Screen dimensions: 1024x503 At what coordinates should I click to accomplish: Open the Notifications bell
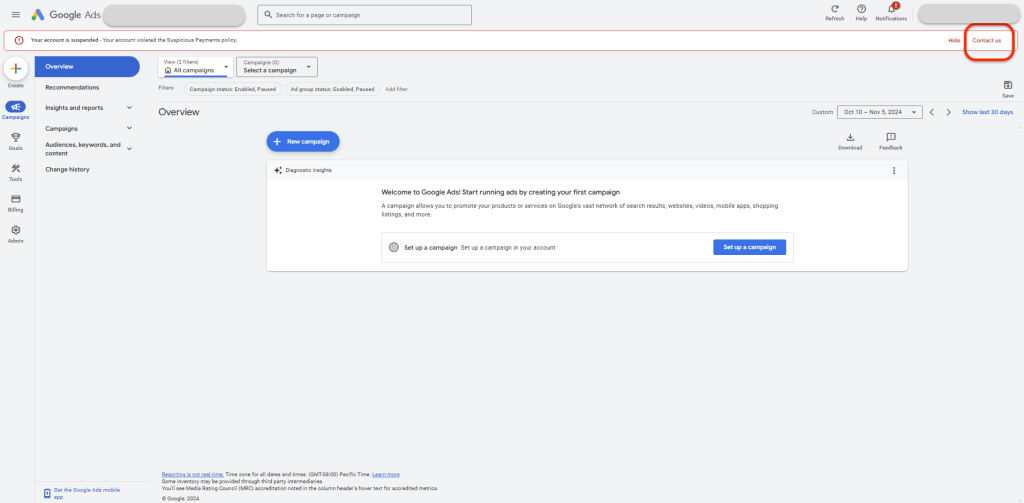click(x=890, y=10)
